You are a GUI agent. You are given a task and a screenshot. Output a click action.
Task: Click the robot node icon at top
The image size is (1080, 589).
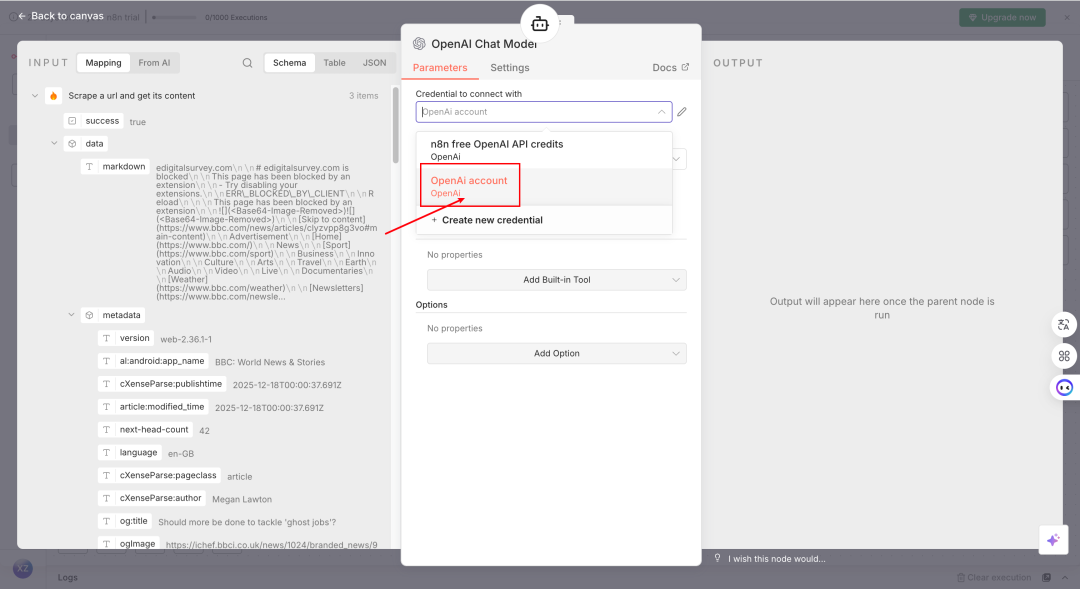540,24
